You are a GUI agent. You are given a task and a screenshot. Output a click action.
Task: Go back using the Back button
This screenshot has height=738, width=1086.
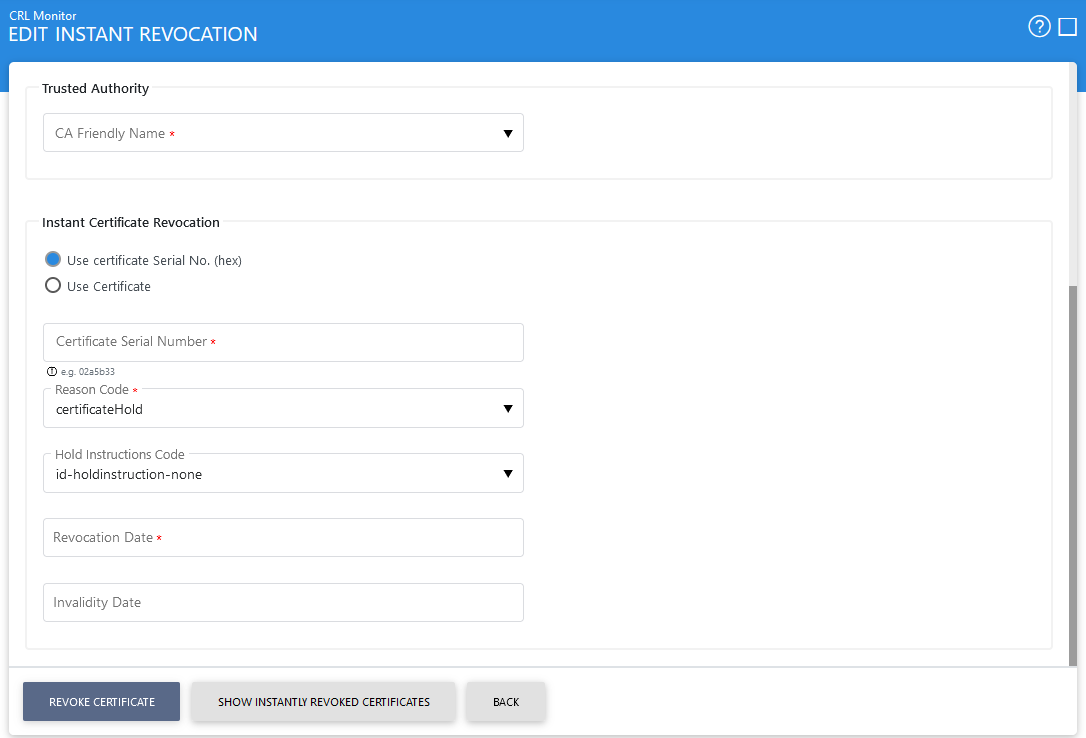[506, 702]
